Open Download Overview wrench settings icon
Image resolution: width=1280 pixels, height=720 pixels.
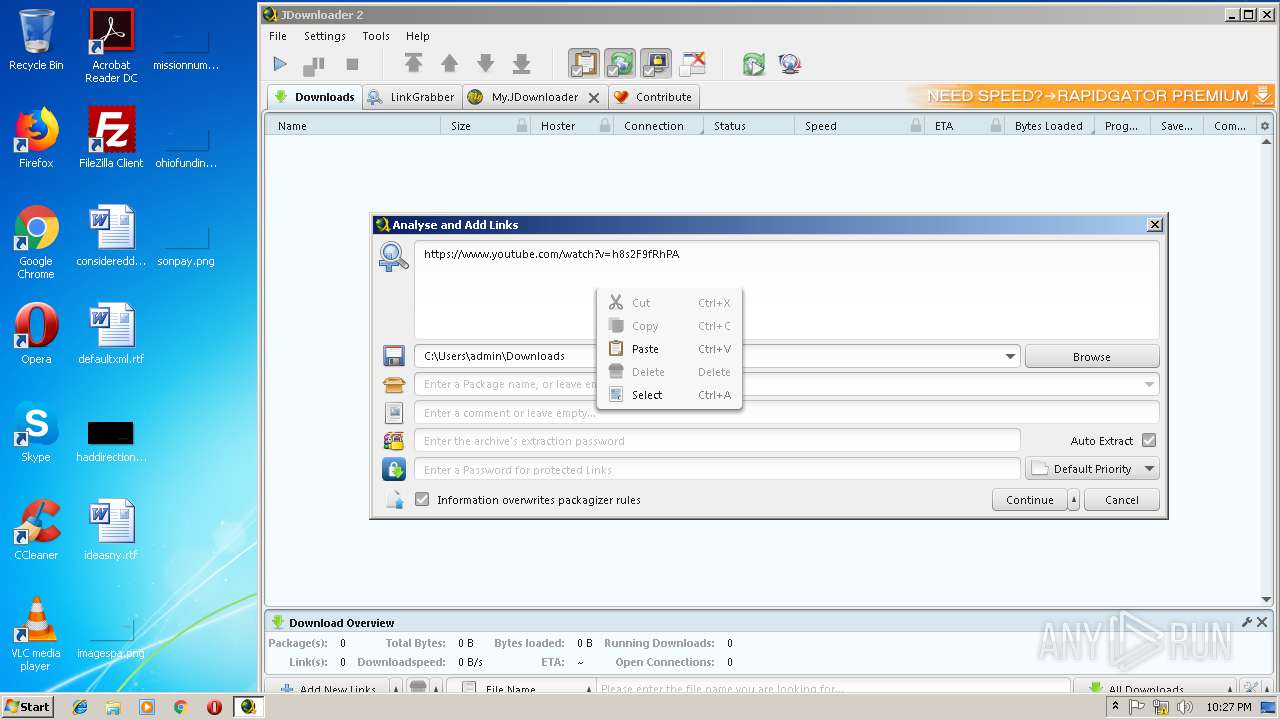pyautogui.click(x=1247, y=622)
